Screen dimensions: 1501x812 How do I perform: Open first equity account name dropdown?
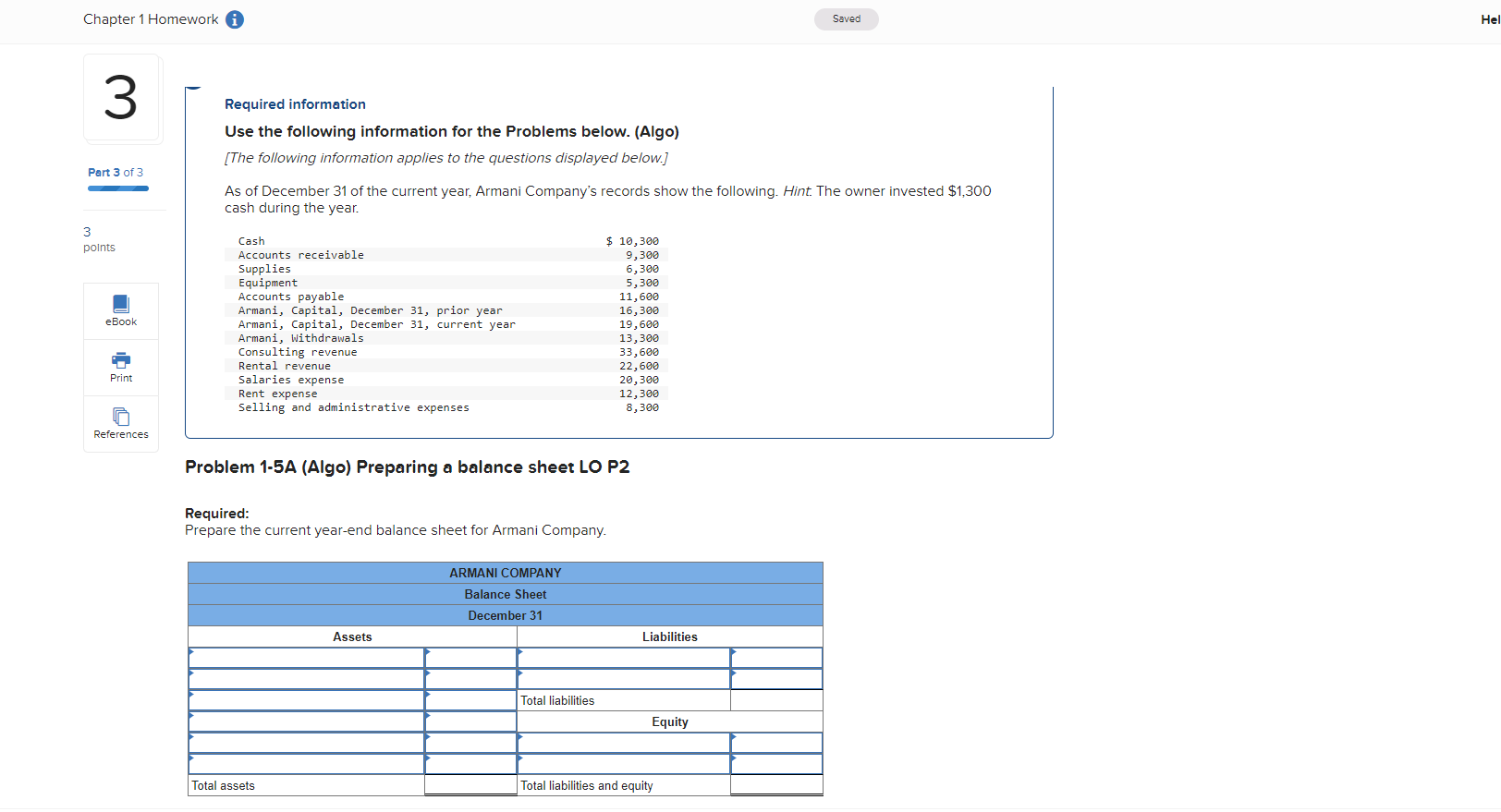(624, 743)
